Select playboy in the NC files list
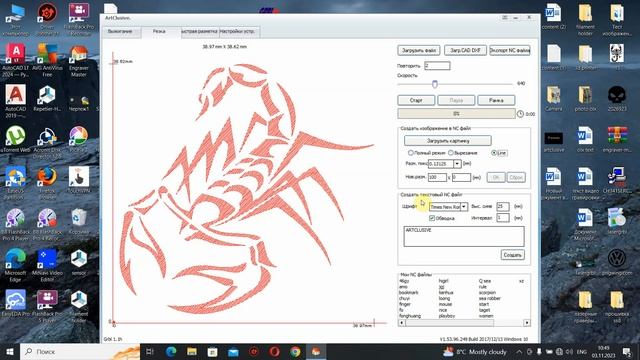 pyautogui.click(x=446, y=316)
